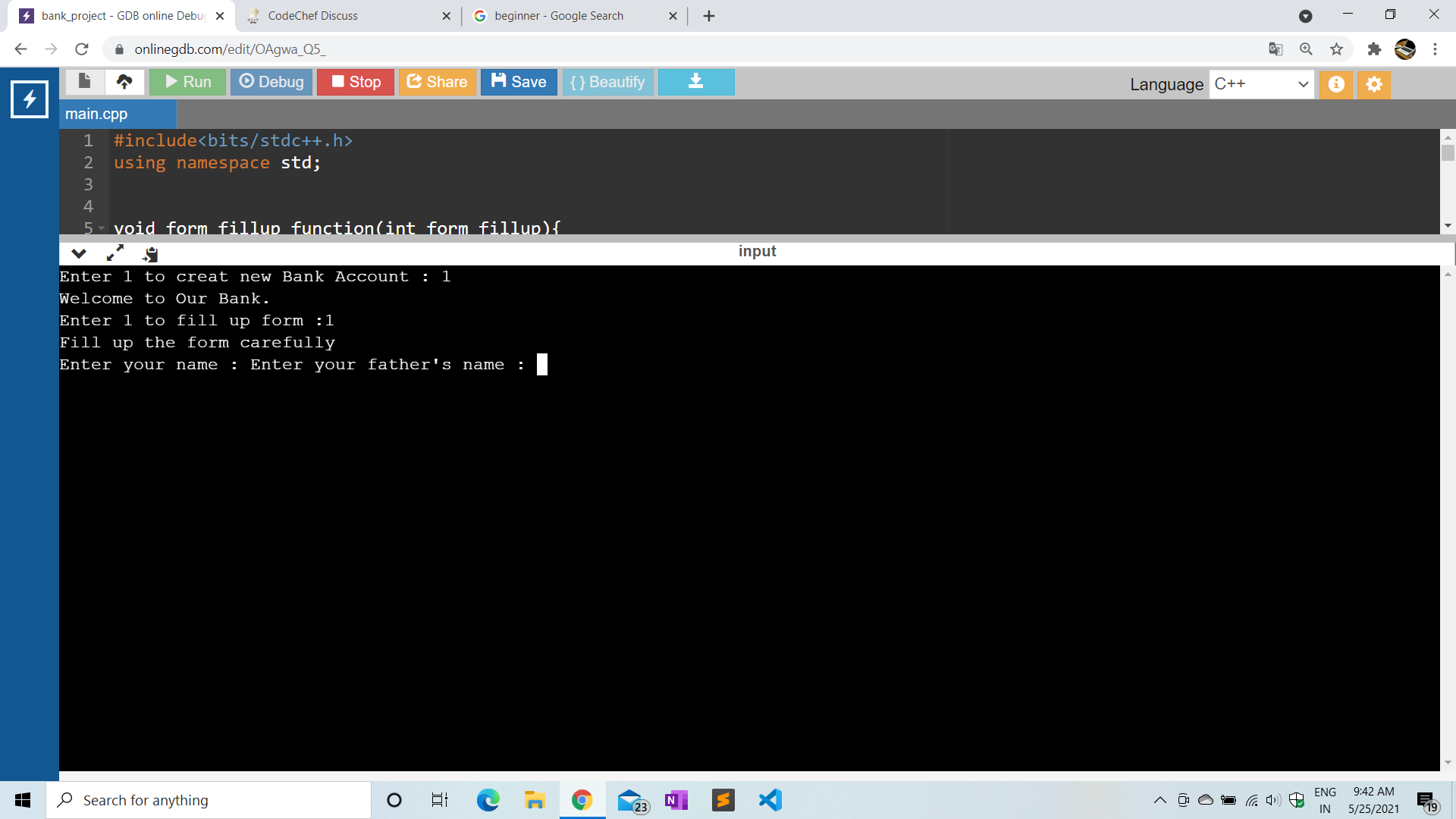The height and width of the screenshot is (819, 1456).
Task: Click the Beautify button
Action: click(x=607, y=82)
